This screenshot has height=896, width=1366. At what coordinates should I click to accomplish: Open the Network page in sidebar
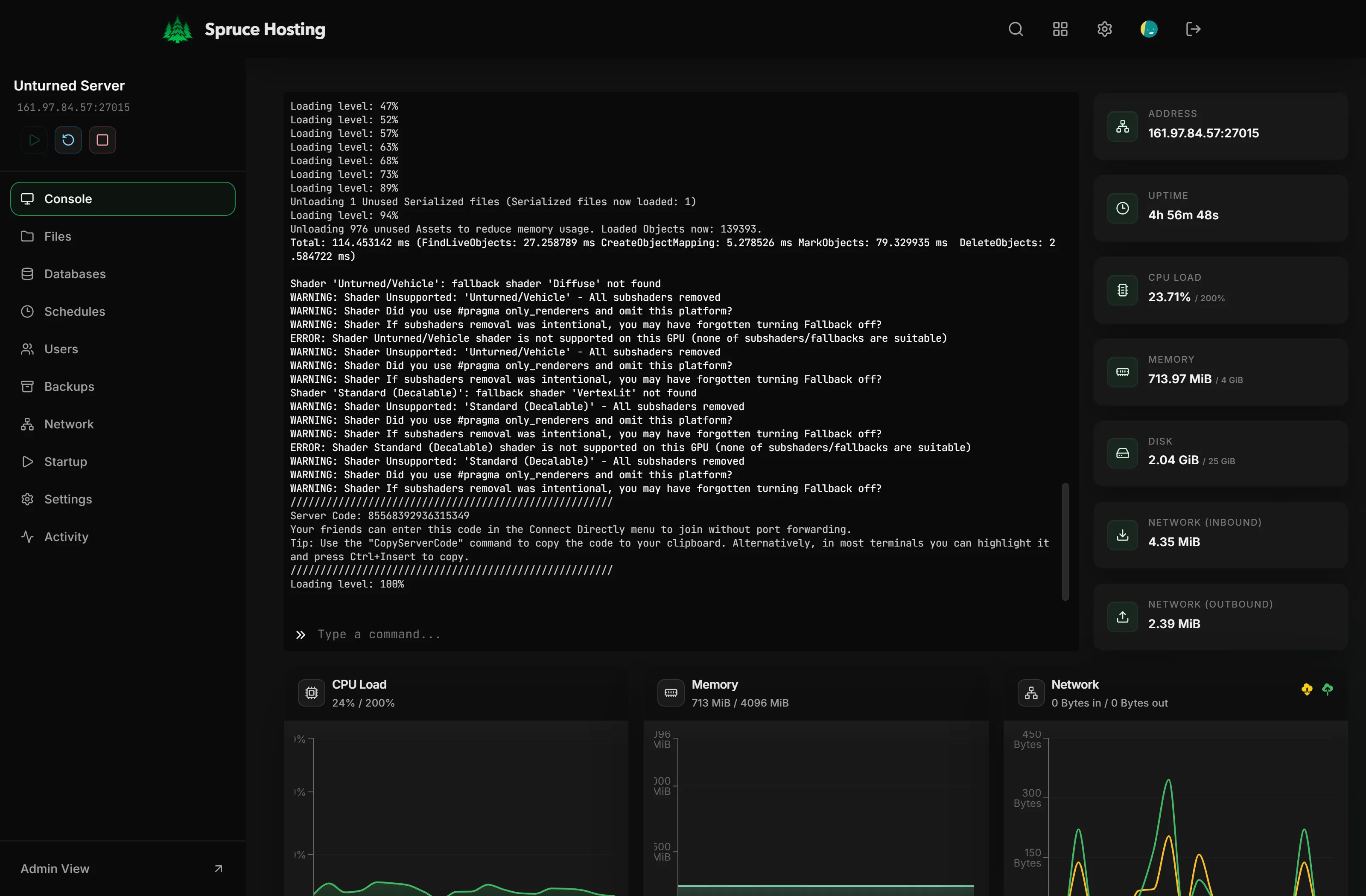[x=123, y=424]
